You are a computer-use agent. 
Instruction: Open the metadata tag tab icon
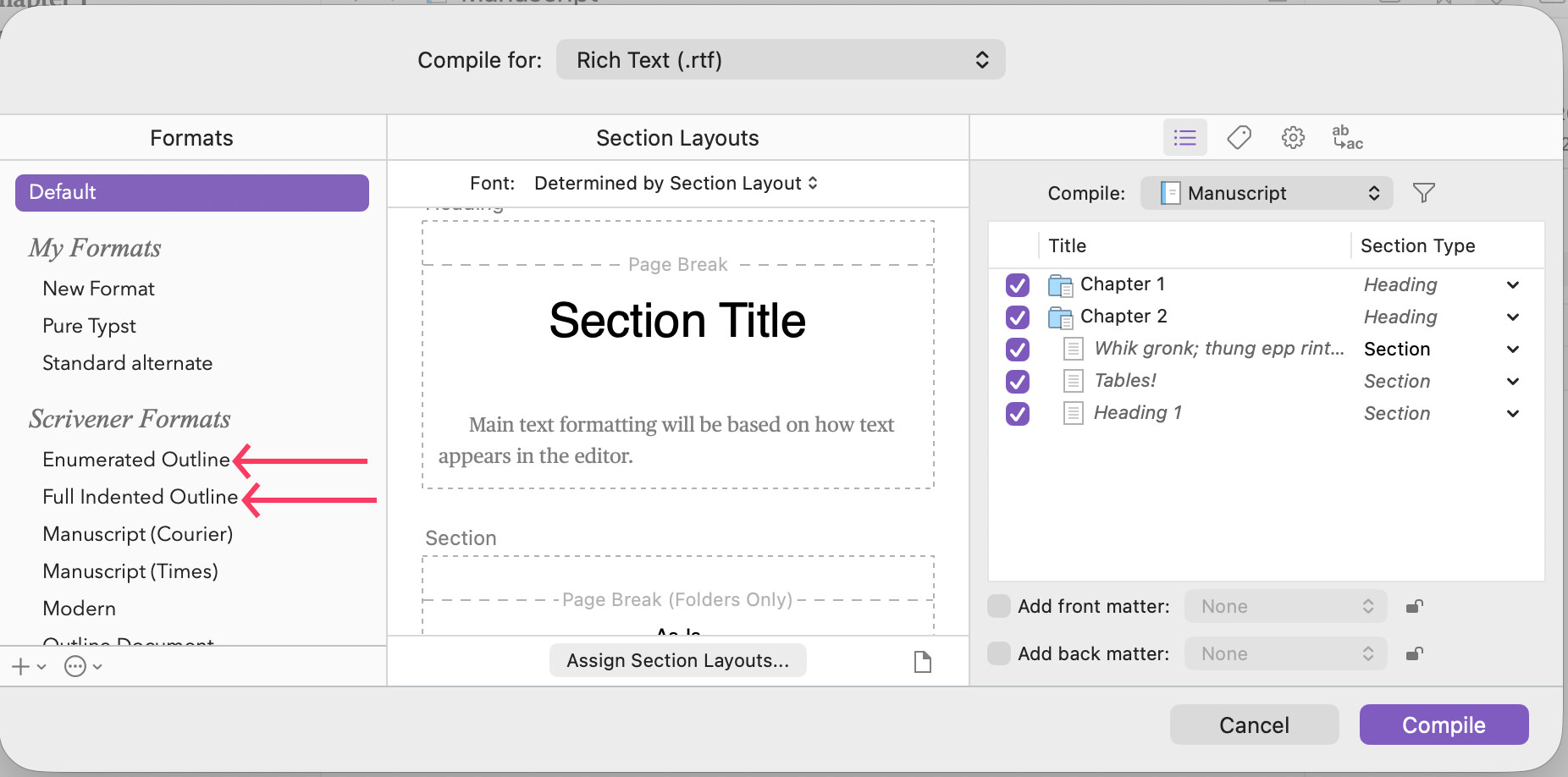1239,137
